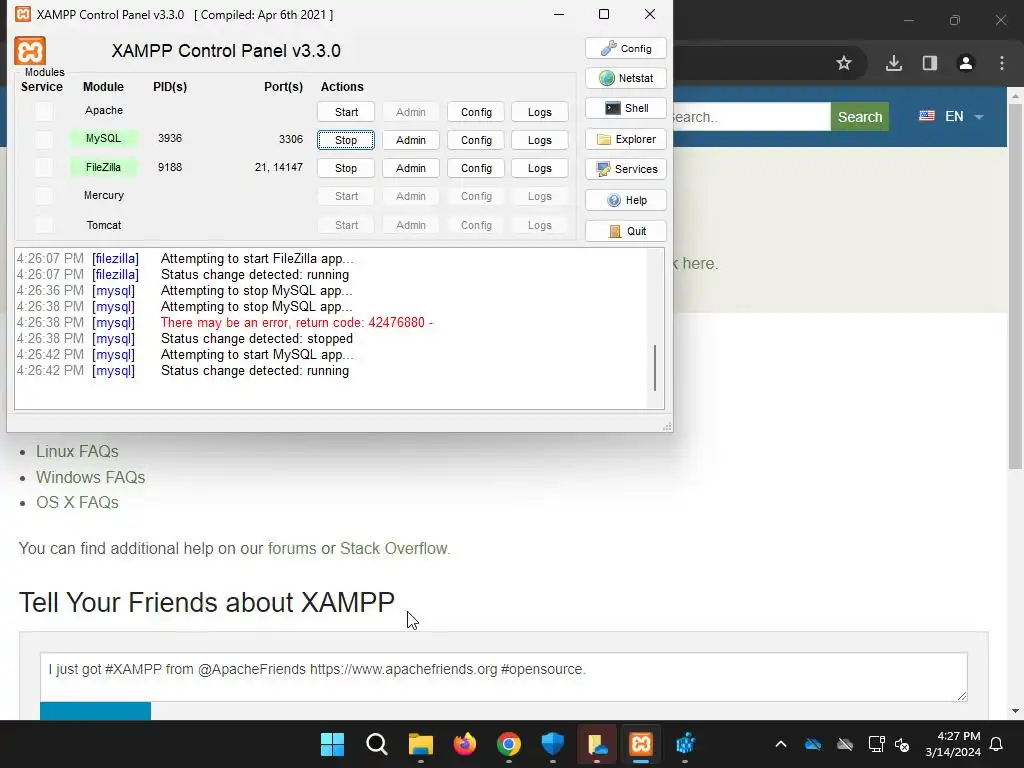Open MySQL Admin

411,140
